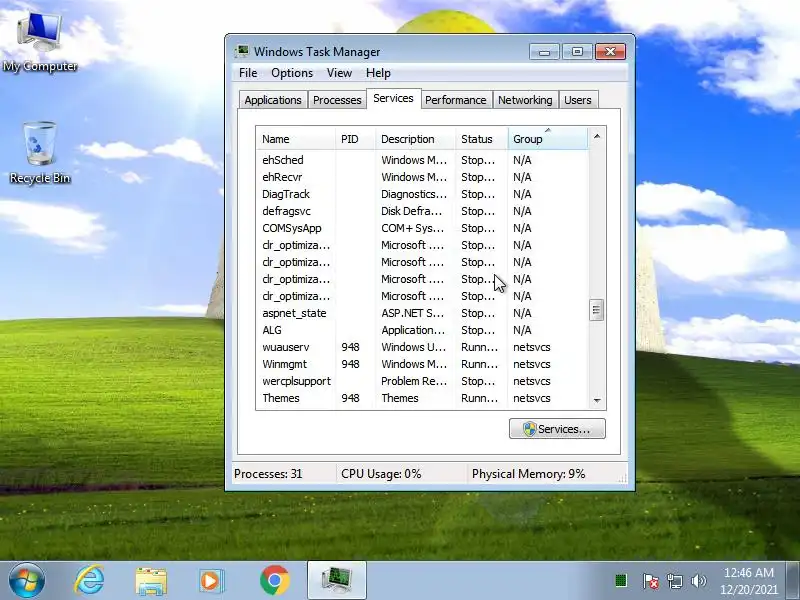Click the services list scrollbar thumb
This screenshot has width=800, height=600.
(596, 310)
